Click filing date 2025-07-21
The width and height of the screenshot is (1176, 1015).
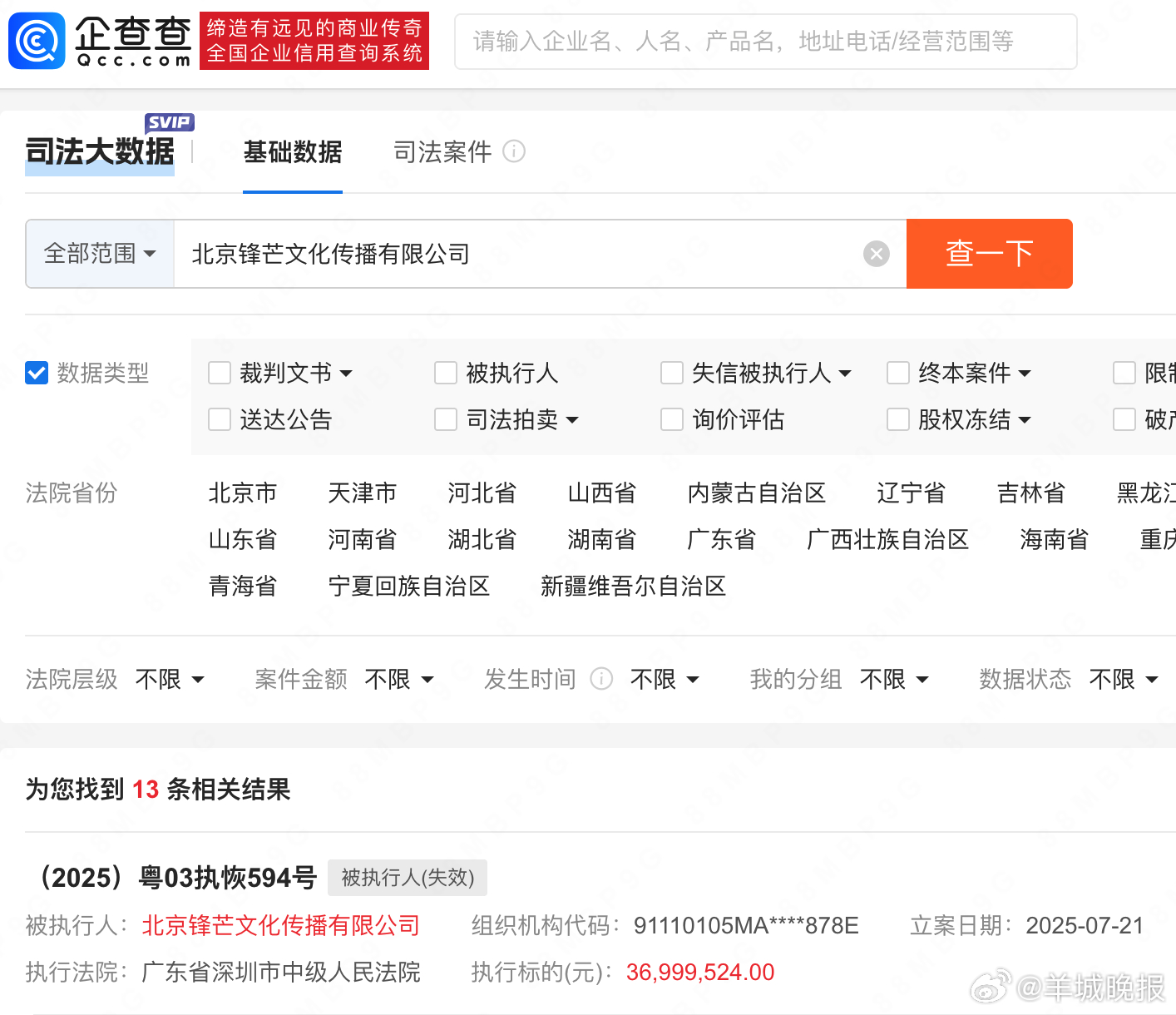[x=1085, y=926]
